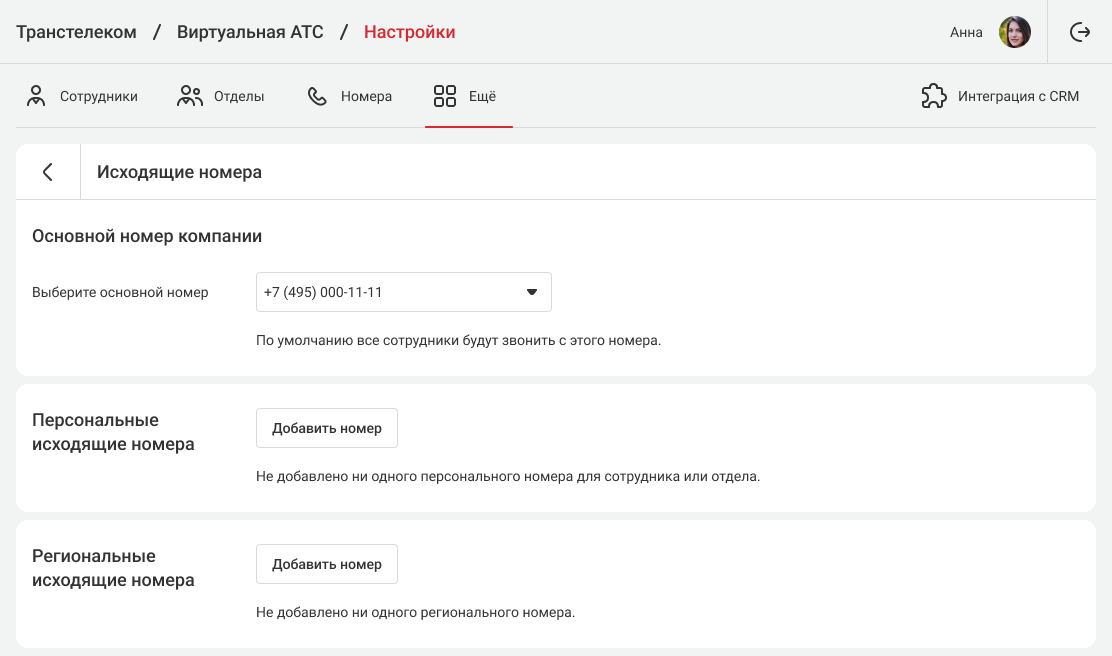Switch to the Сотрудники tab label

point(99,97)
